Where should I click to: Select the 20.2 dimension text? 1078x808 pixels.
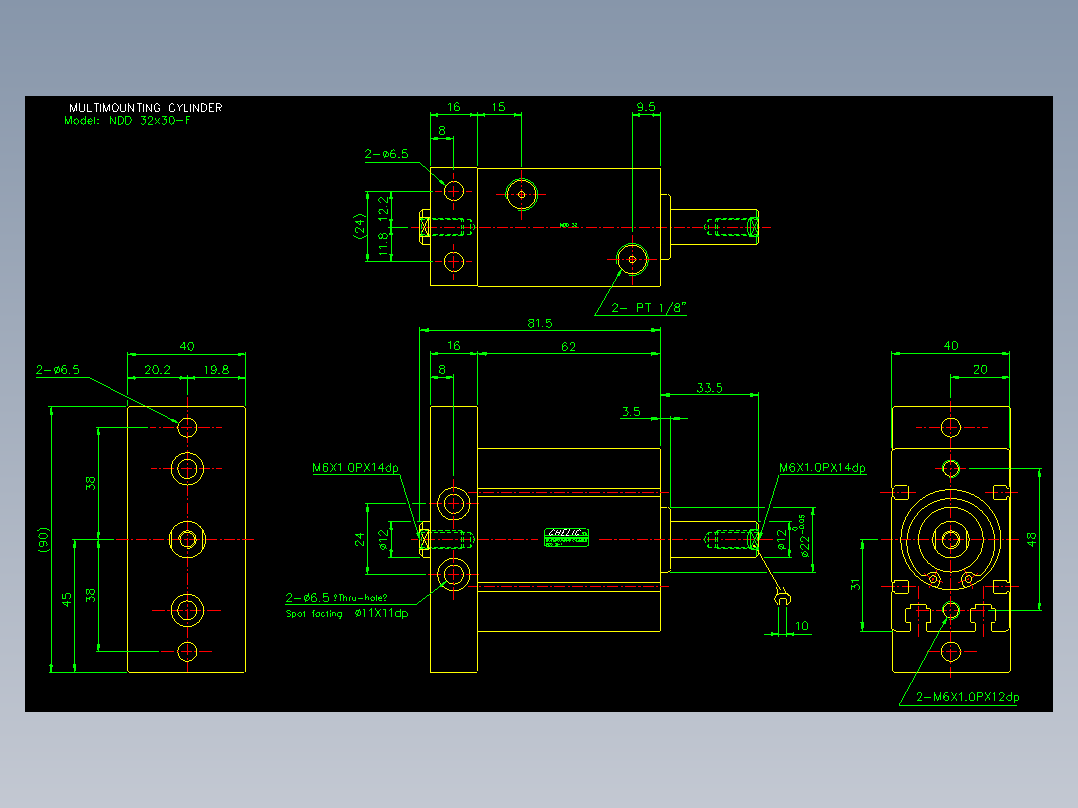coord(157,370)
